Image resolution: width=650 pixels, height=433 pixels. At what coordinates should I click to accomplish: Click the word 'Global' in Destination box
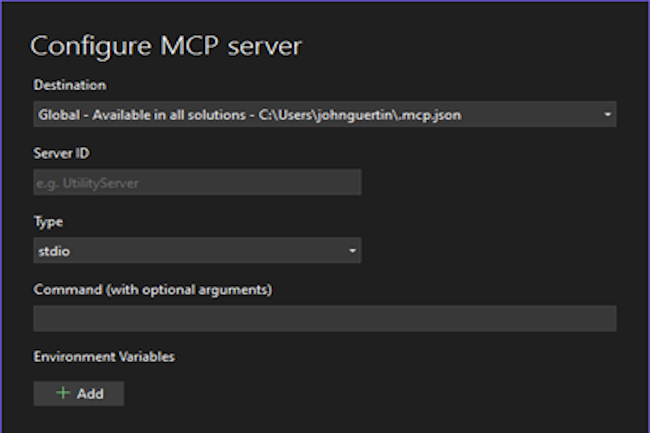pyautogui.click(x=58, y=115)
